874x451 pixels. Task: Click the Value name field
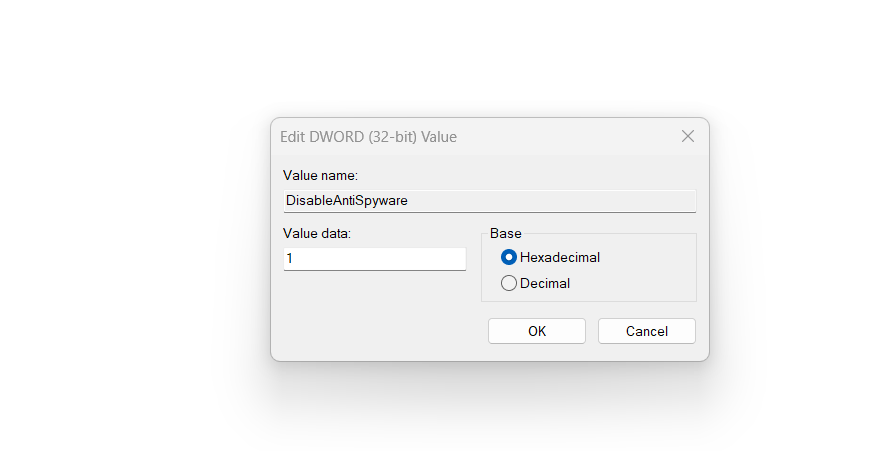[x=490, y=200]
